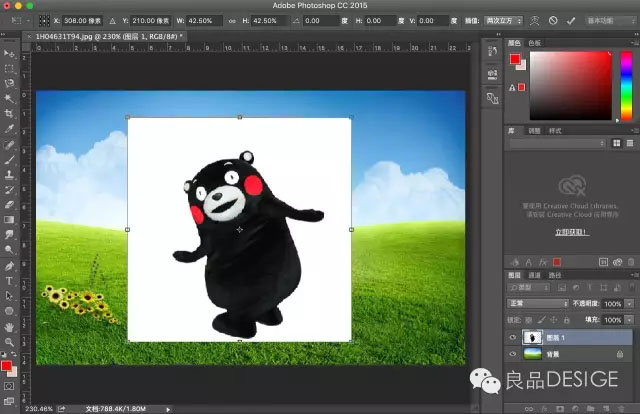This screenshot has height=414, width=640.
Task: Select the Move tool
Action: 9,53
